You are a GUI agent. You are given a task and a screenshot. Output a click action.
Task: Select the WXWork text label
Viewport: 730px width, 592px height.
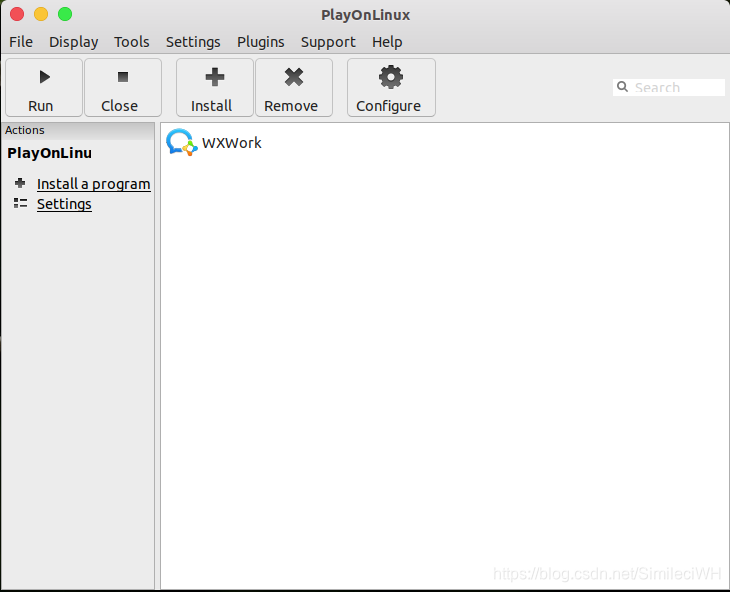(x=231, y=143)
